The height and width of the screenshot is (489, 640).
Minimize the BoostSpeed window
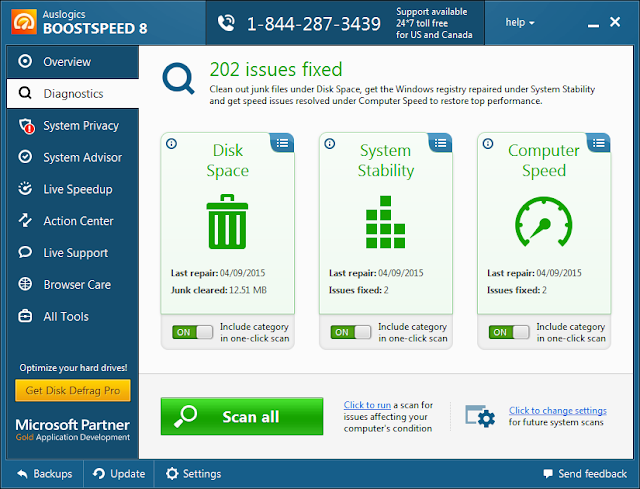tap(593, 24)
